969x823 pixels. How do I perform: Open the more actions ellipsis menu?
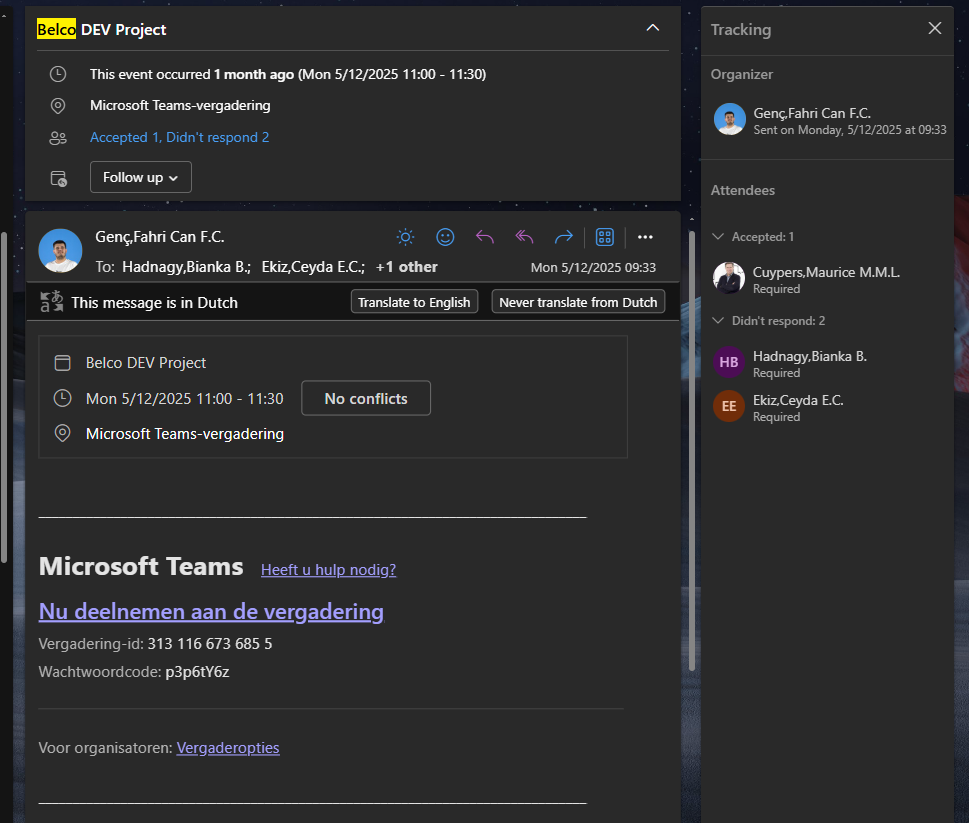(x=645, y=237)
